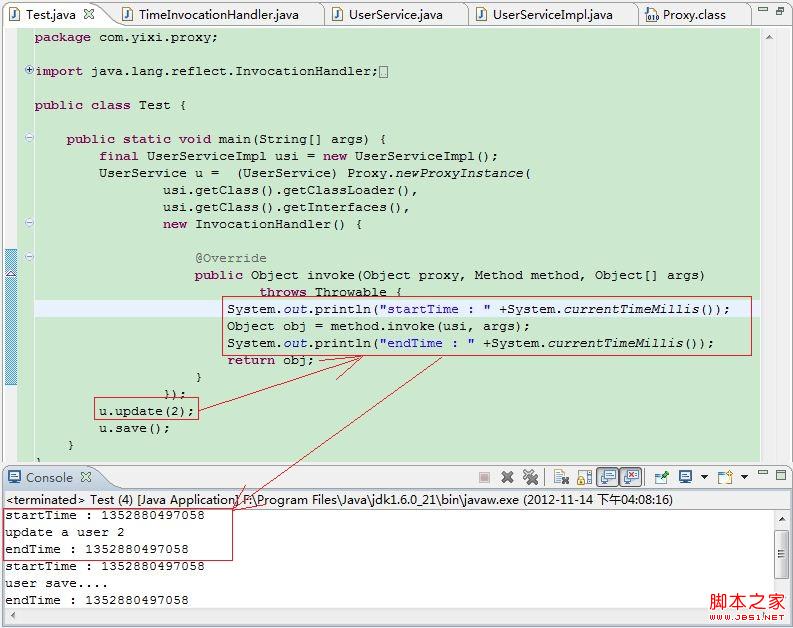Click the console vertical scrollbar thumb
This screenshot has width=793, height=628.
point(781,554)
